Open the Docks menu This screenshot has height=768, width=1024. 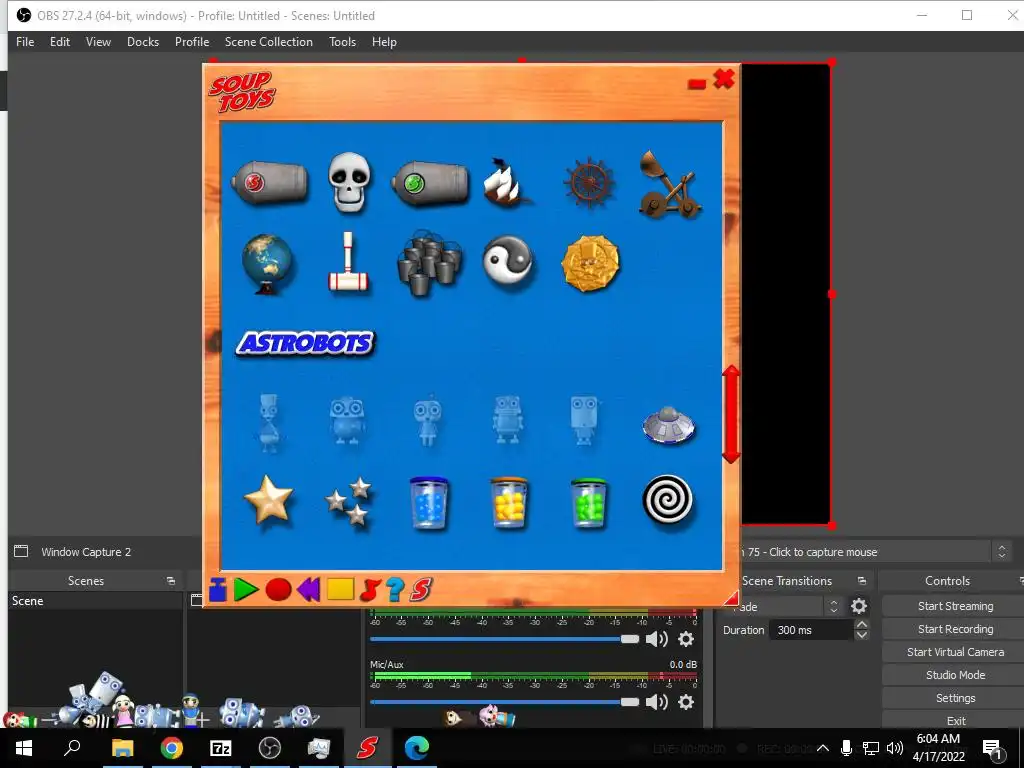(x=143, y=42)
